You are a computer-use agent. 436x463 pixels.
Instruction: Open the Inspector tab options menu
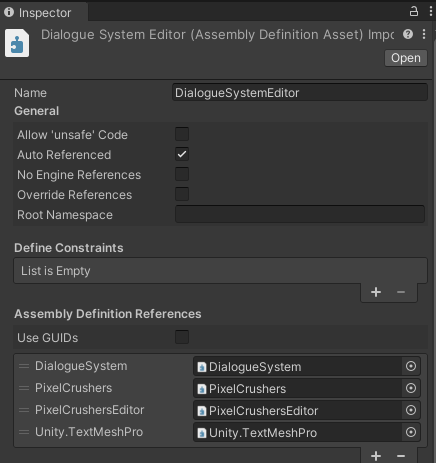431,11
